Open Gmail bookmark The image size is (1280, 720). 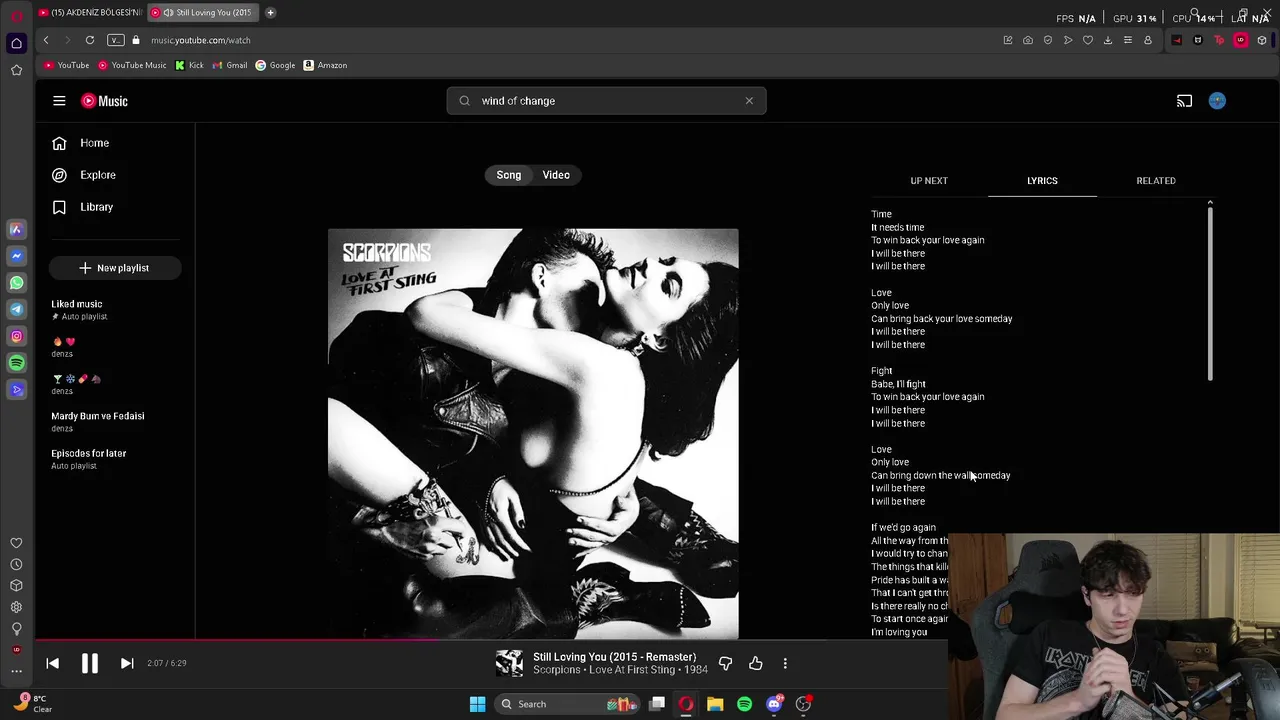coord(230,65)
